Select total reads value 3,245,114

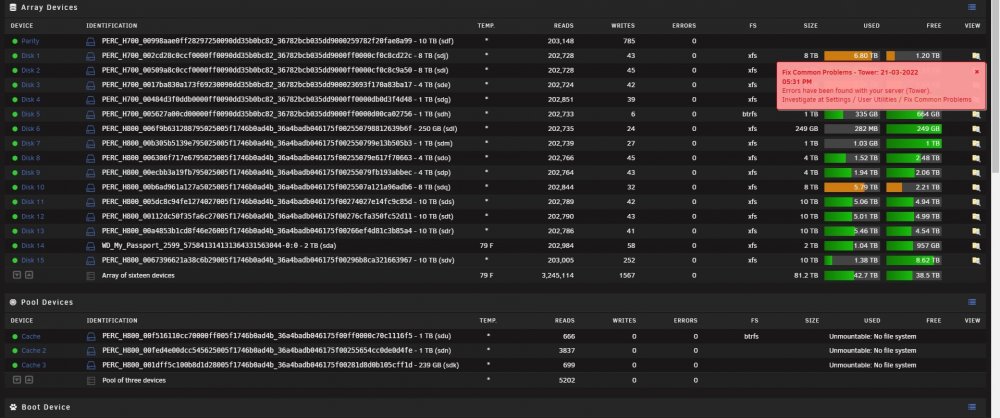[x=557, y=276]
